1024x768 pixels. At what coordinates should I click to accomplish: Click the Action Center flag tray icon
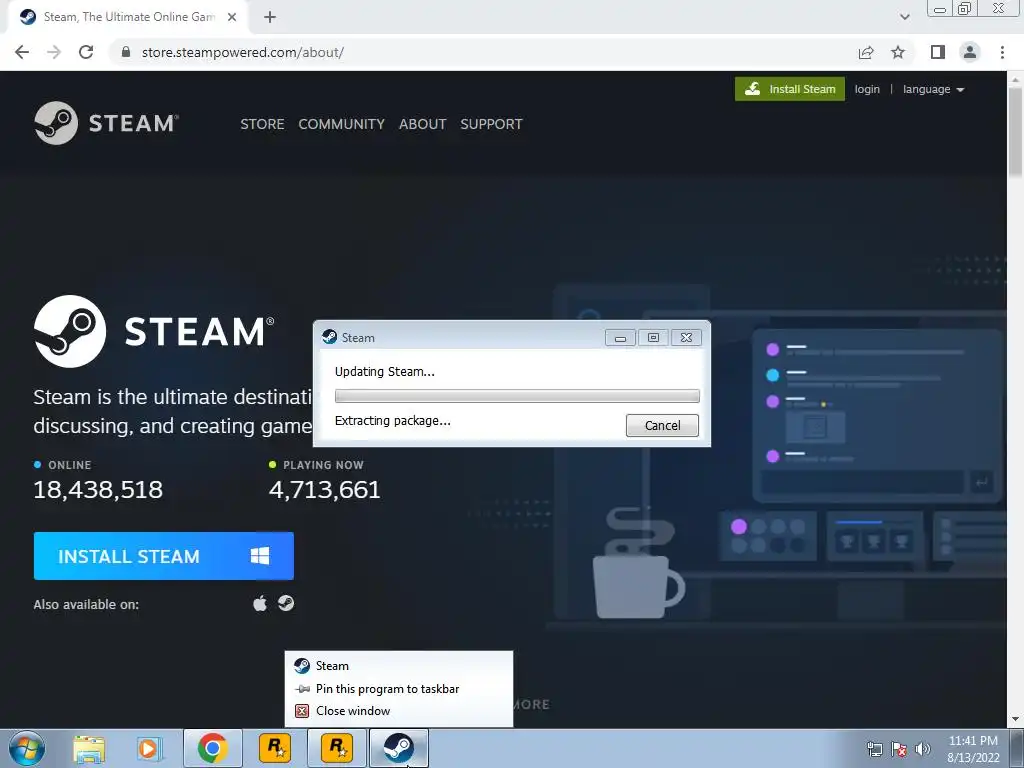[899, 749]
